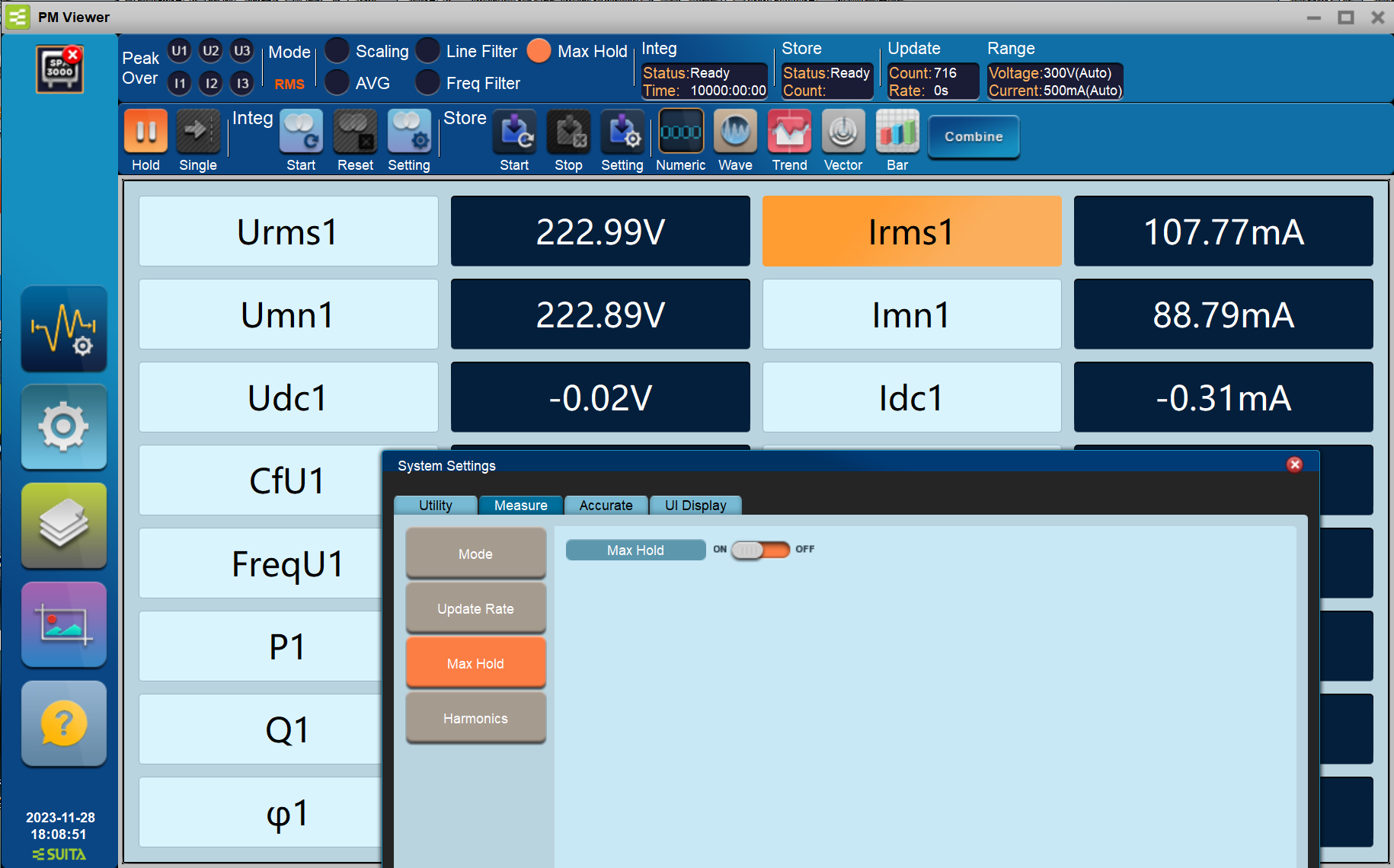1394x868 pixels.
Task: Open the Trend chart view
Action: pos(789,132)
